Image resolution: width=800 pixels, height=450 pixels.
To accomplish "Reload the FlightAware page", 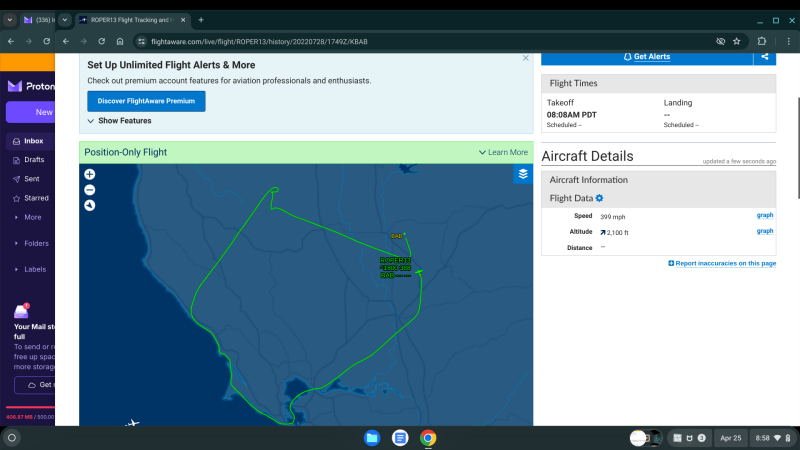I will [x=102, y=41].
